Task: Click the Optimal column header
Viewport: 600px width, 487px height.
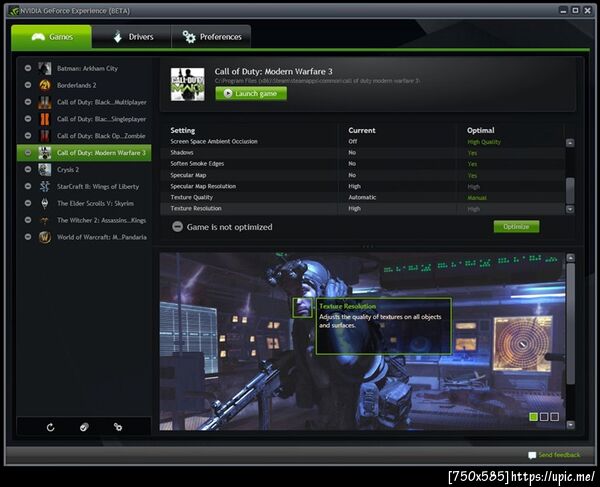Action: pyautogui.click(x=481, y=130)
